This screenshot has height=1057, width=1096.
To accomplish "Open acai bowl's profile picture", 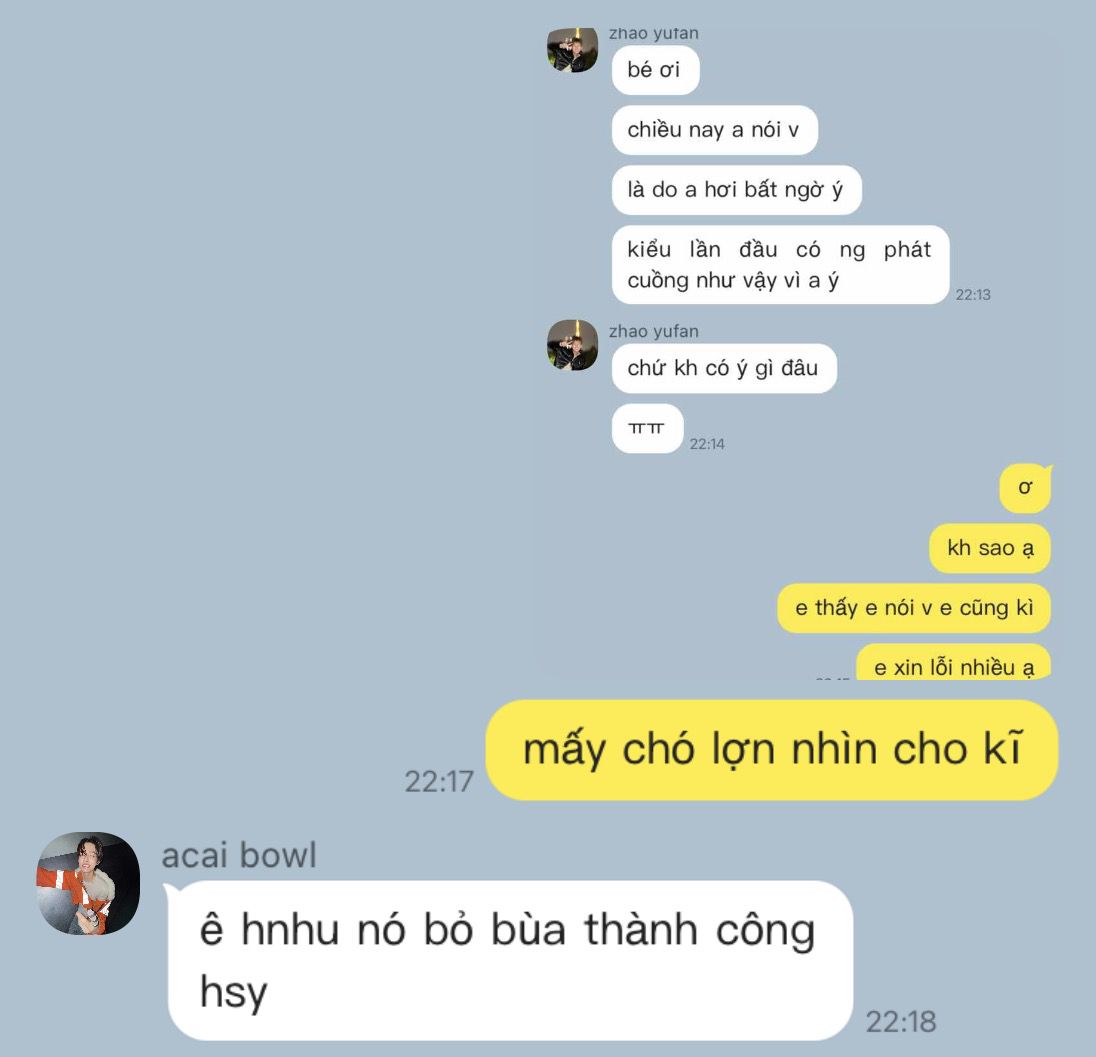I will (x=88, y=884).
